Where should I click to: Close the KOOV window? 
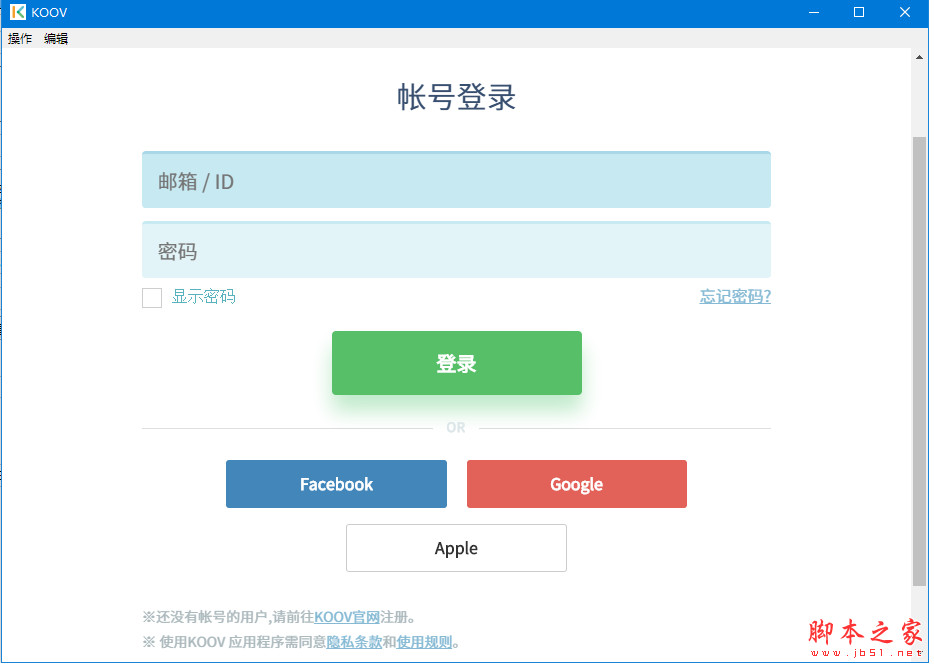coord(905,13)
